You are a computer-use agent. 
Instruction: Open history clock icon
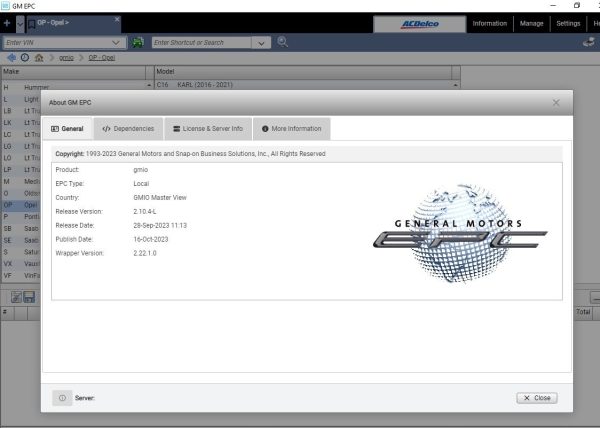[x=25, y=57]
